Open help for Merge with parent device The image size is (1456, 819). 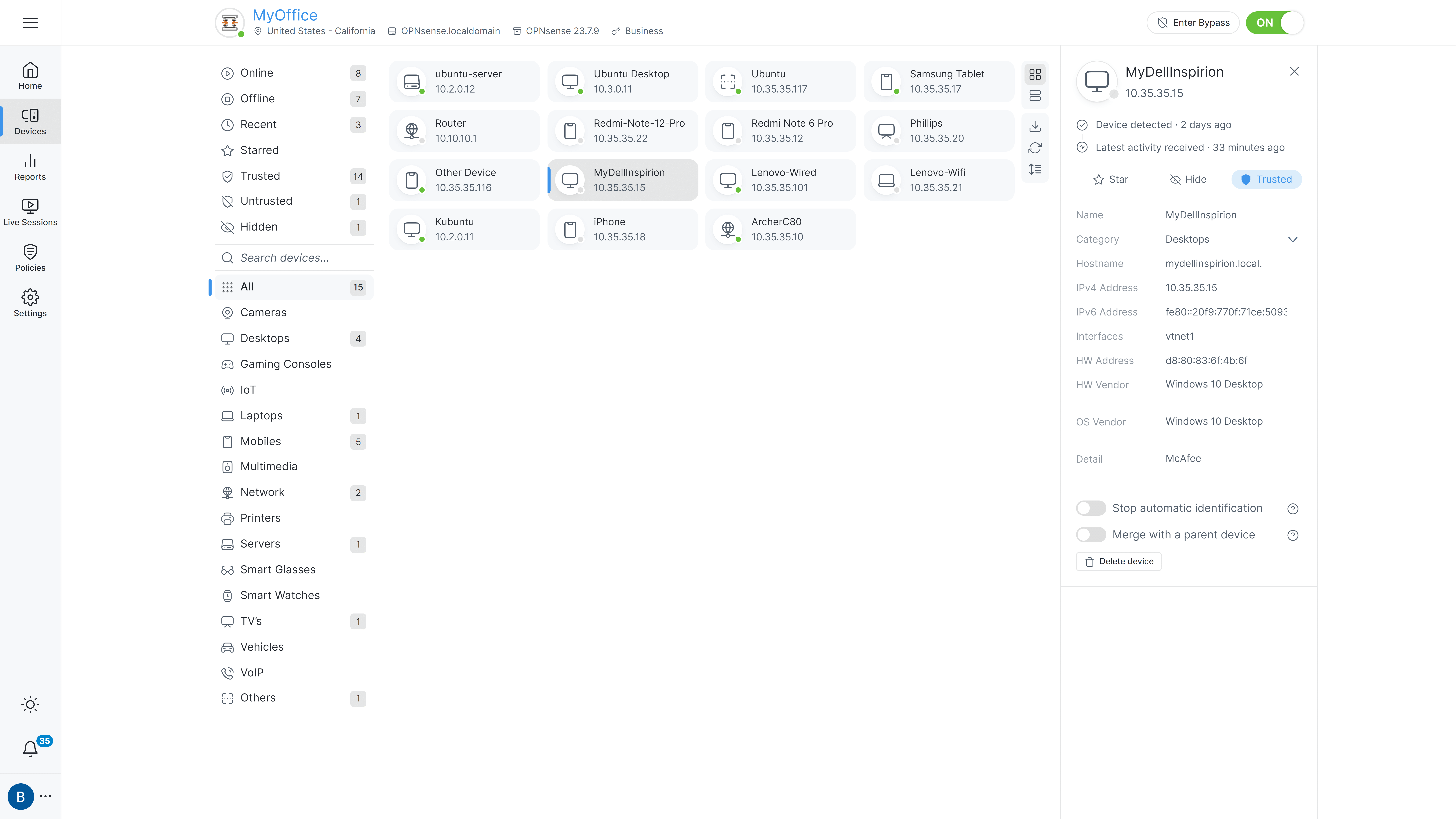point(1293,535)
